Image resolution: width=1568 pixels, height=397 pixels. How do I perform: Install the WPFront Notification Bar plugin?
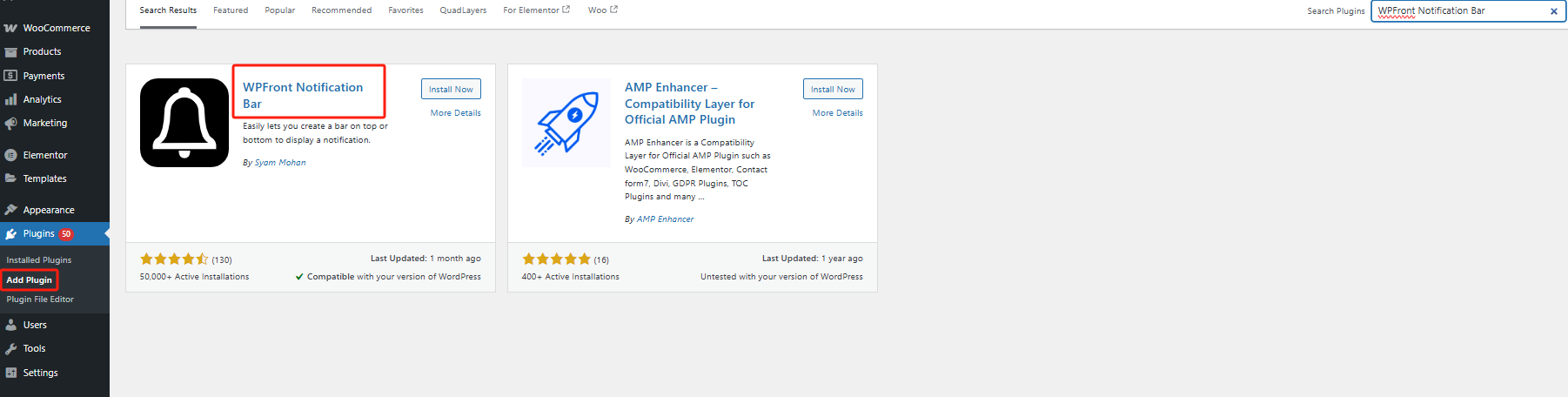click(451, 89)
